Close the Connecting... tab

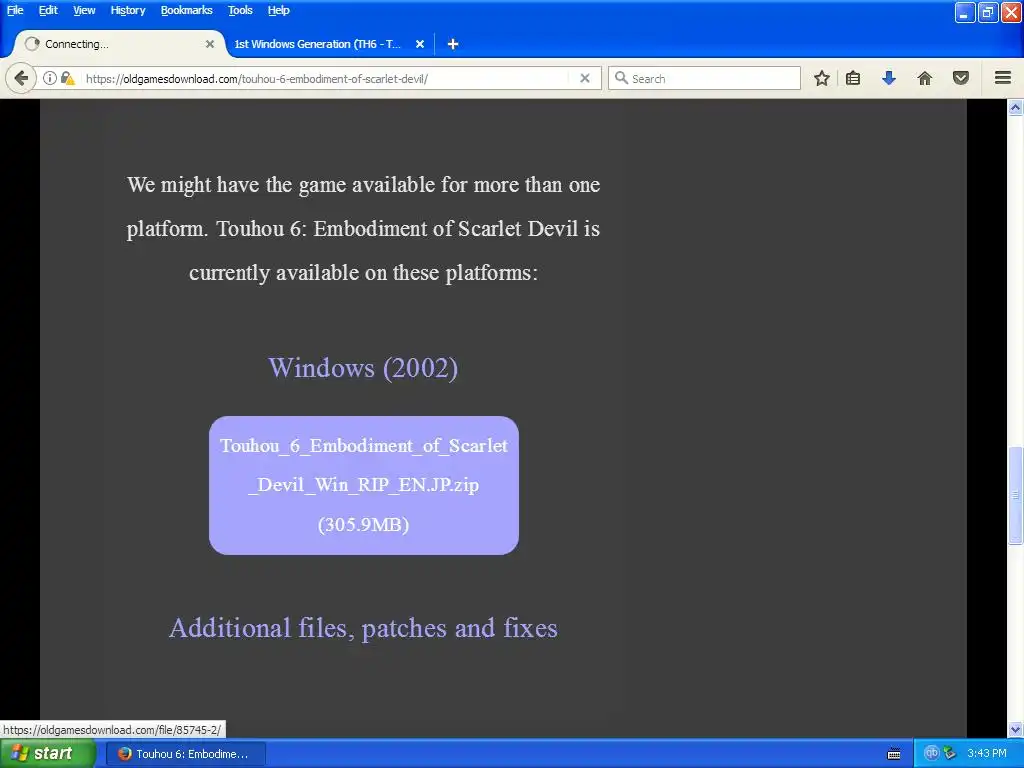pos(210,44)
